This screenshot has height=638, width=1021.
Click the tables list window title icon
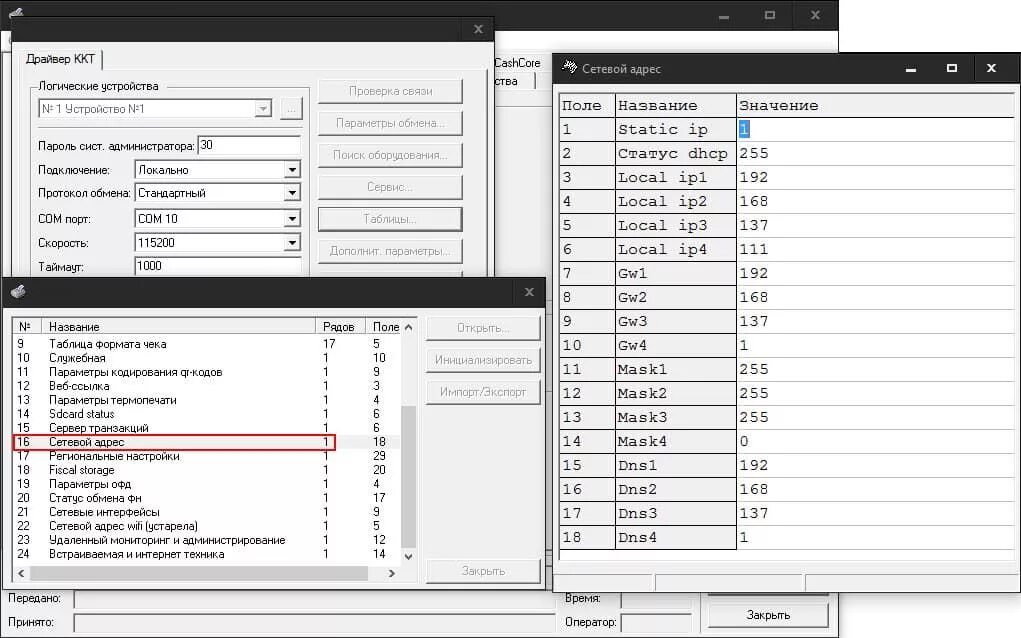pyautogui.click(x=18, y=291)
